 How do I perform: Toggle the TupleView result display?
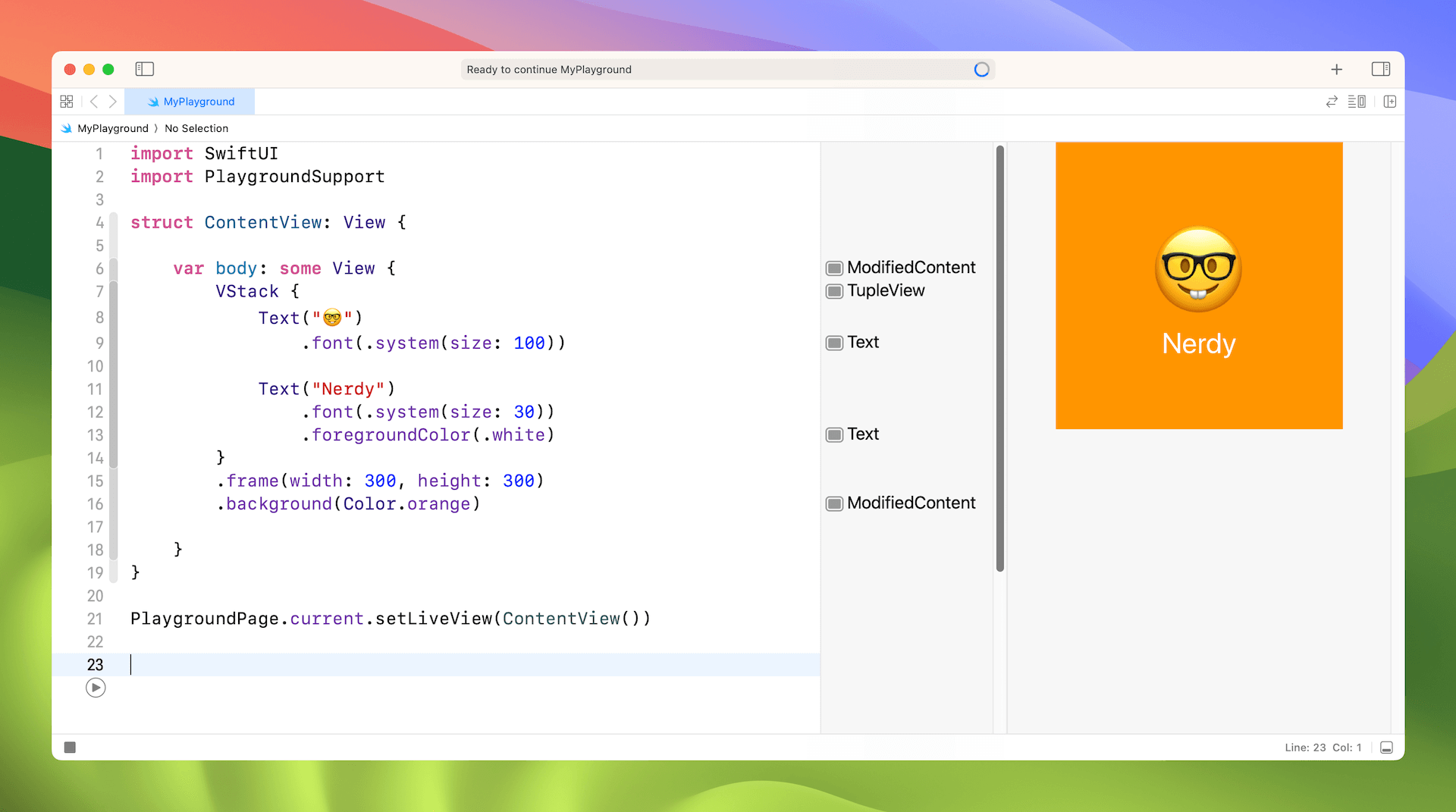(x=834, y=290)
